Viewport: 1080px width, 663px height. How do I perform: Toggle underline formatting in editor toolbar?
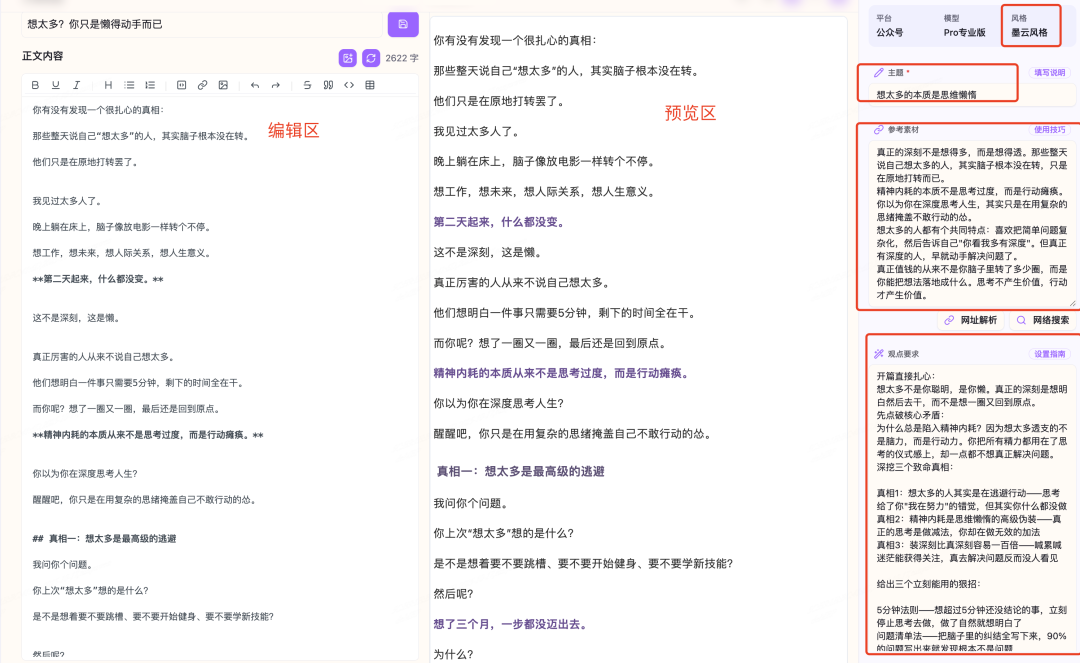pos(56,85)
